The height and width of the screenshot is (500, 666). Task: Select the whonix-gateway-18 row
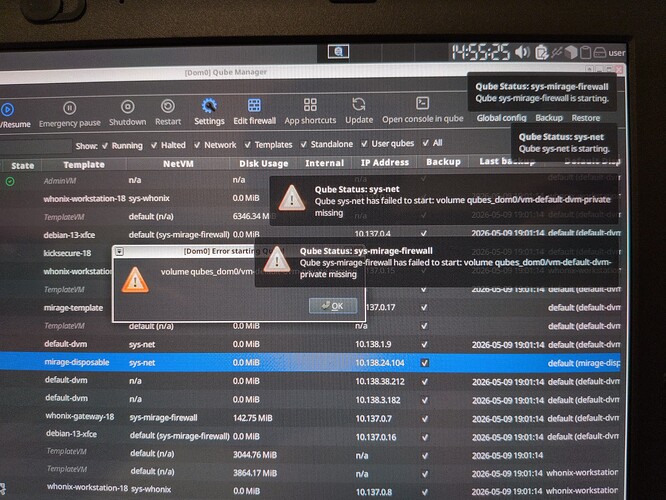point(310,418)
